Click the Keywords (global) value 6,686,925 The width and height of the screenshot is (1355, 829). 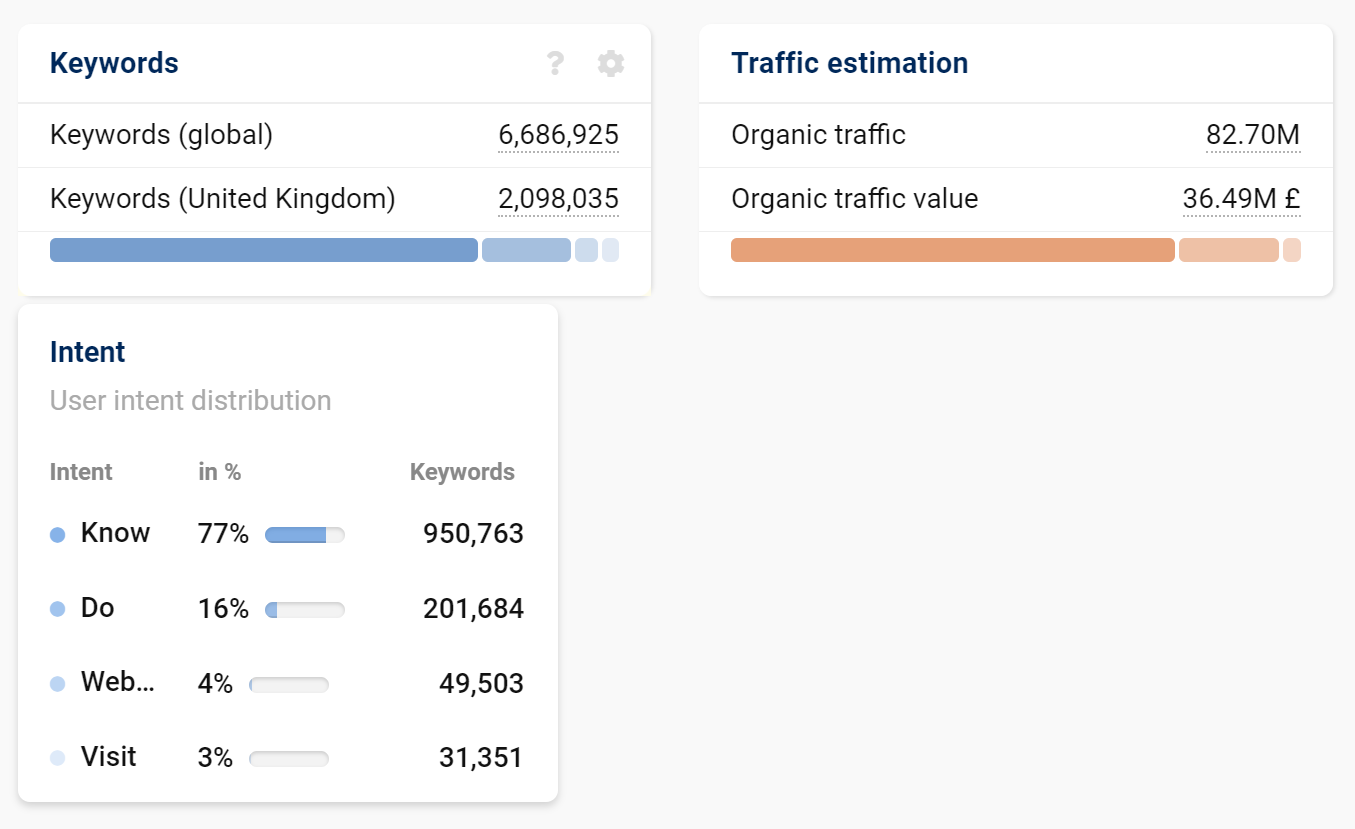558,135
